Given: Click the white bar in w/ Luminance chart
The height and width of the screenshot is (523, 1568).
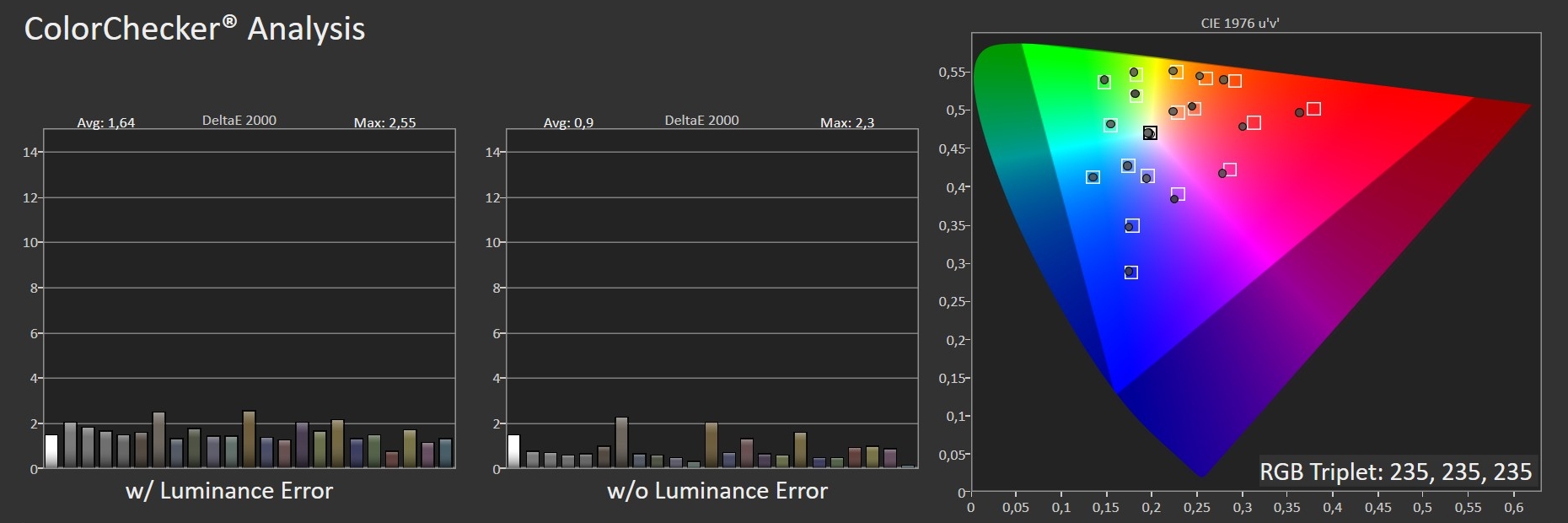Looking at the screenshot, I should (x=51, y=451).
